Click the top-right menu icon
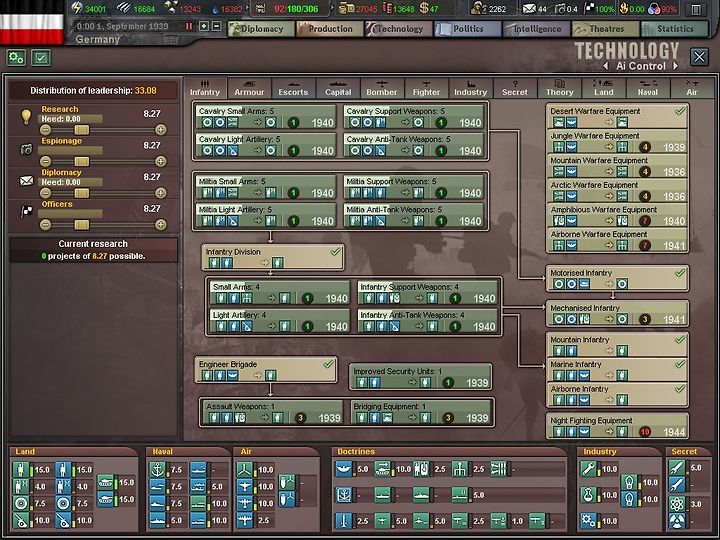Viewport: 720px width, 540px height. point(696,9)
